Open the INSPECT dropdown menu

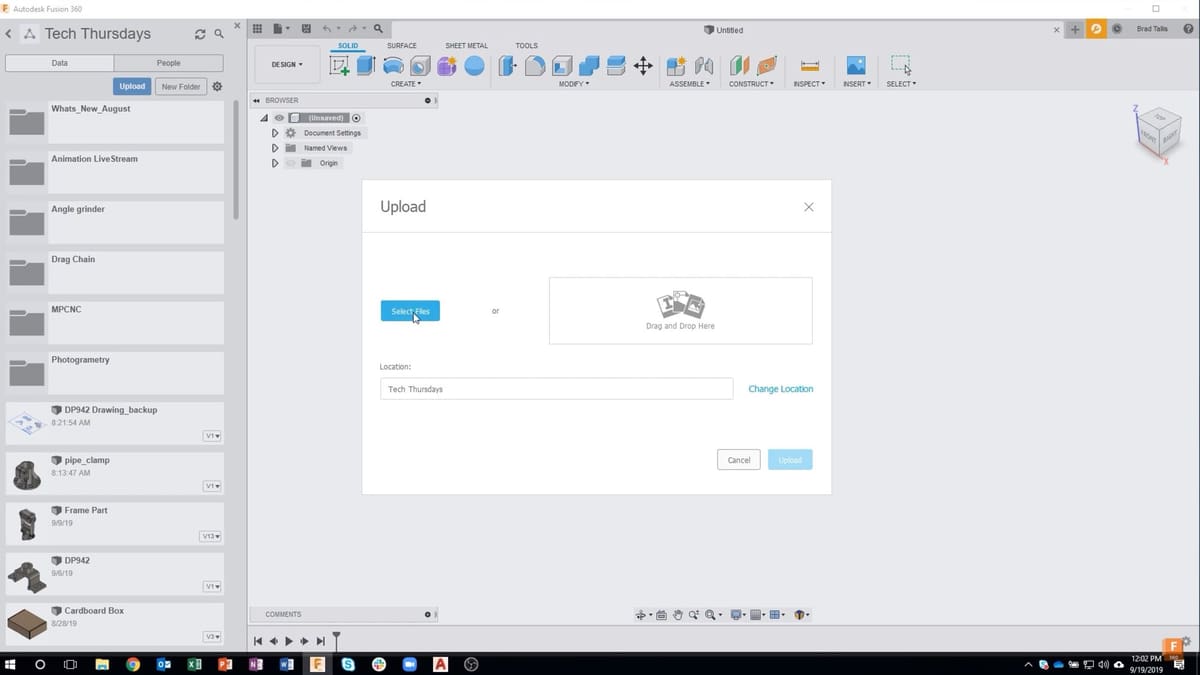pos(809,84)
